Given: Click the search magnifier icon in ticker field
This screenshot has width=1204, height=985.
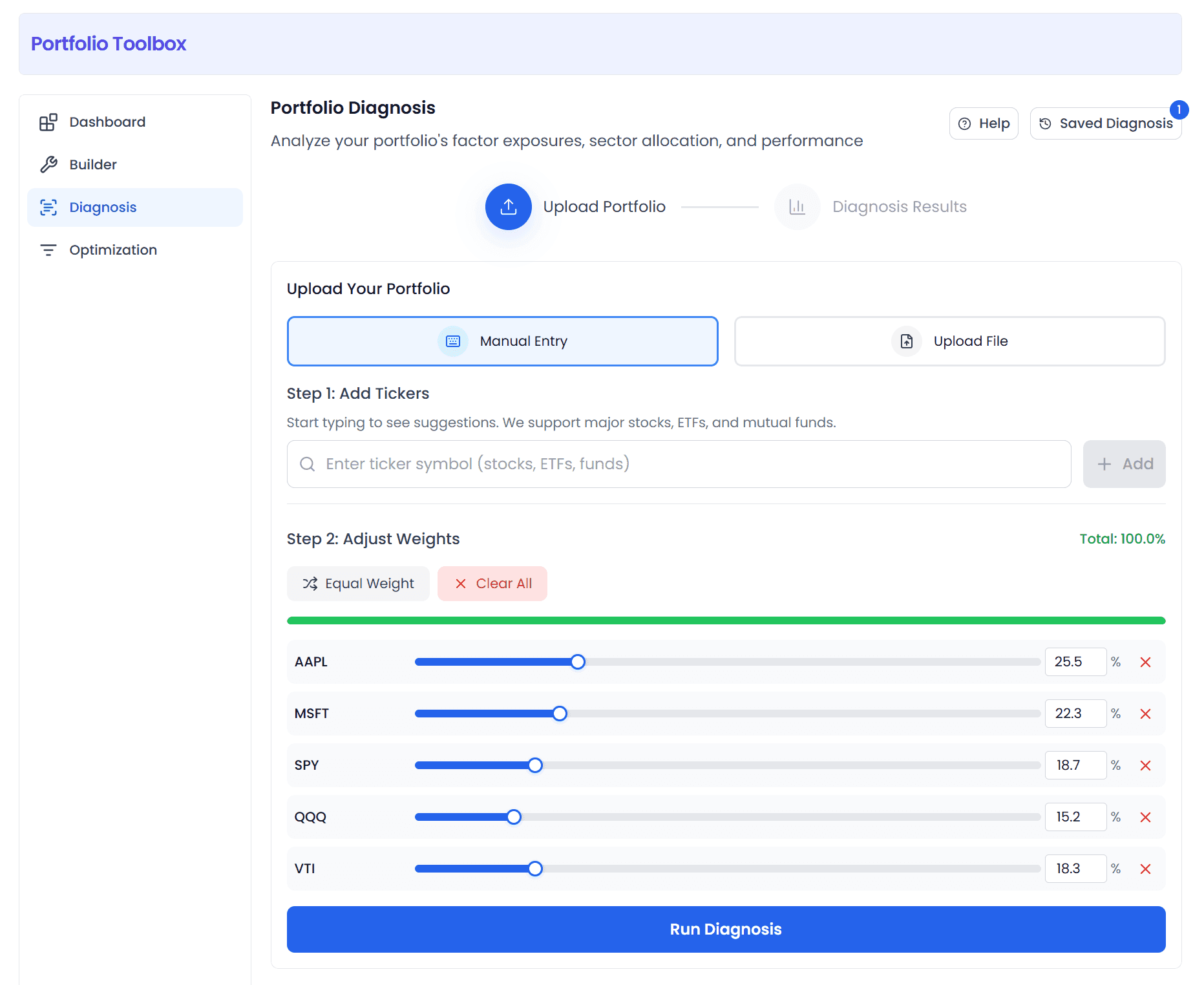Looking at the screenshot, I should pyautogui.click(x=308, y=464).
